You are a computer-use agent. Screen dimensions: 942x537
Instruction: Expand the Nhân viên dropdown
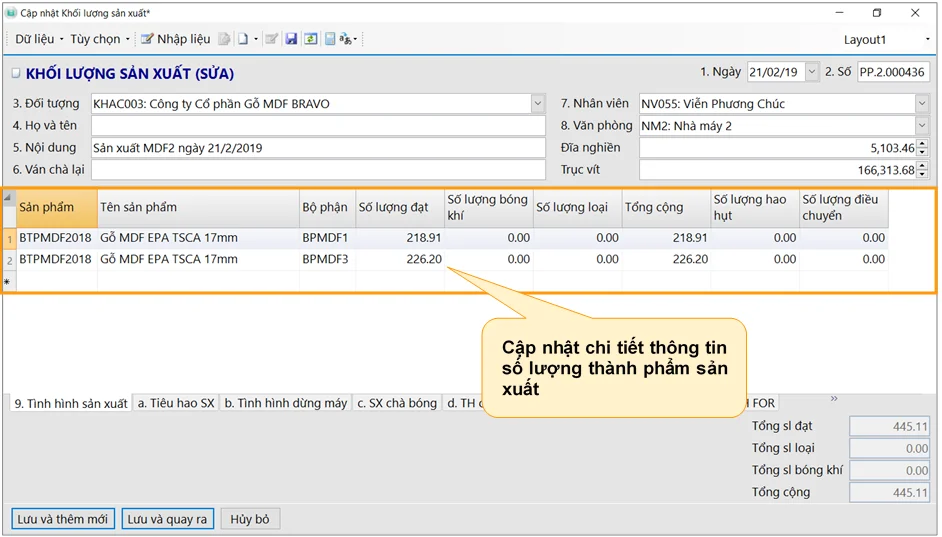pyautogui.click(x=921, y=103)
